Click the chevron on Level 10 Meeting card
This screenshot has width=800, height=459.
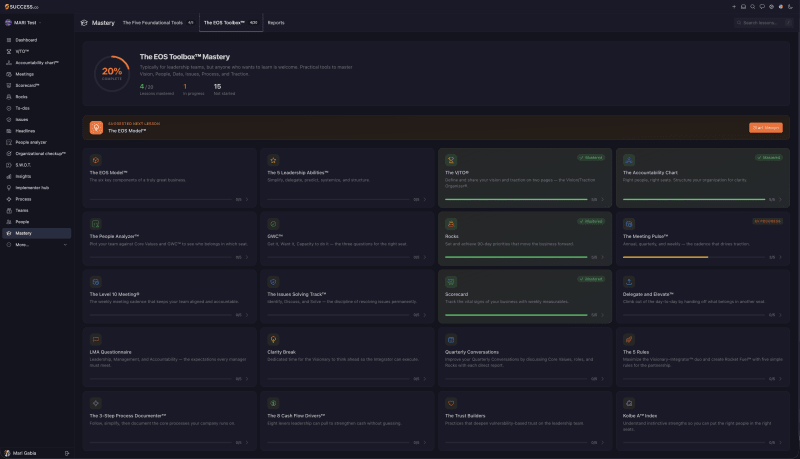247,315
